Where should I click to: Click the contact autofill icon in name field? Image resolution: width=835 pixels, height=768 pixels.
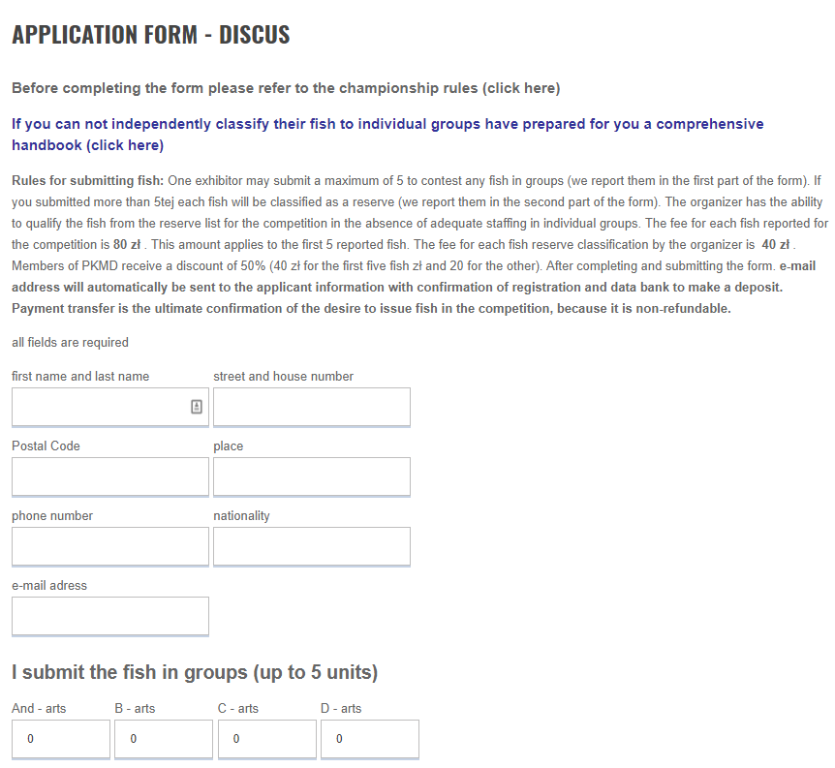point(196,407)
